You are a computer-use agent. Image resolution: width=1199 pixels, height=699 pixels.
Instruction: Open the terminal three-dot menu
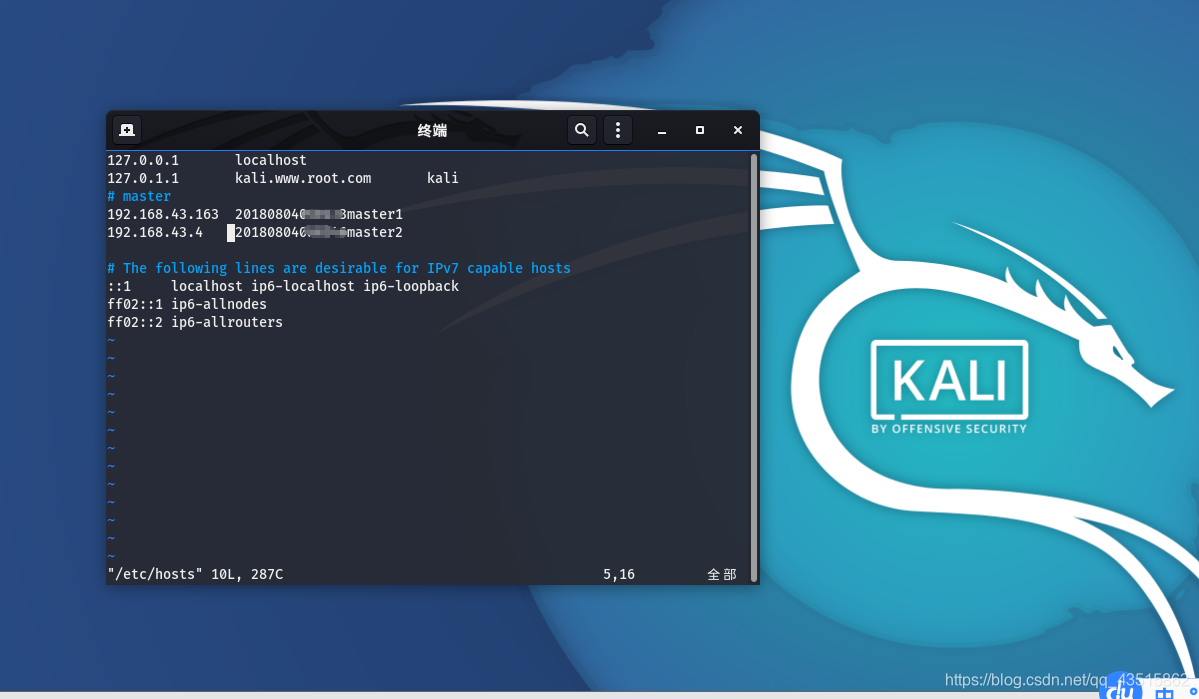click(618, 130)
